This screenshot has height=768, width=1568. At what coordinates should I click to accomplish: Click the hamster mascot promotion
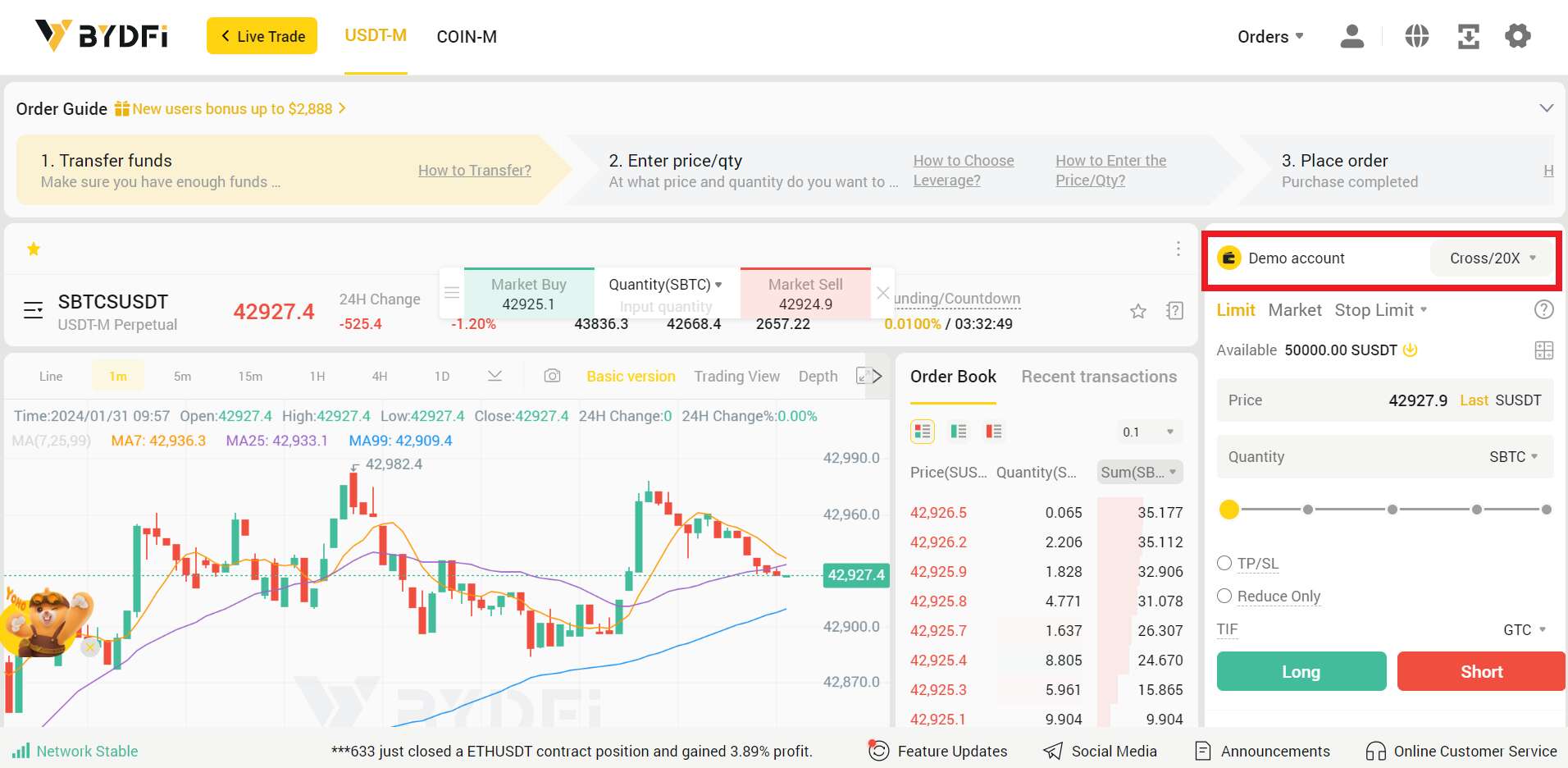48,622
